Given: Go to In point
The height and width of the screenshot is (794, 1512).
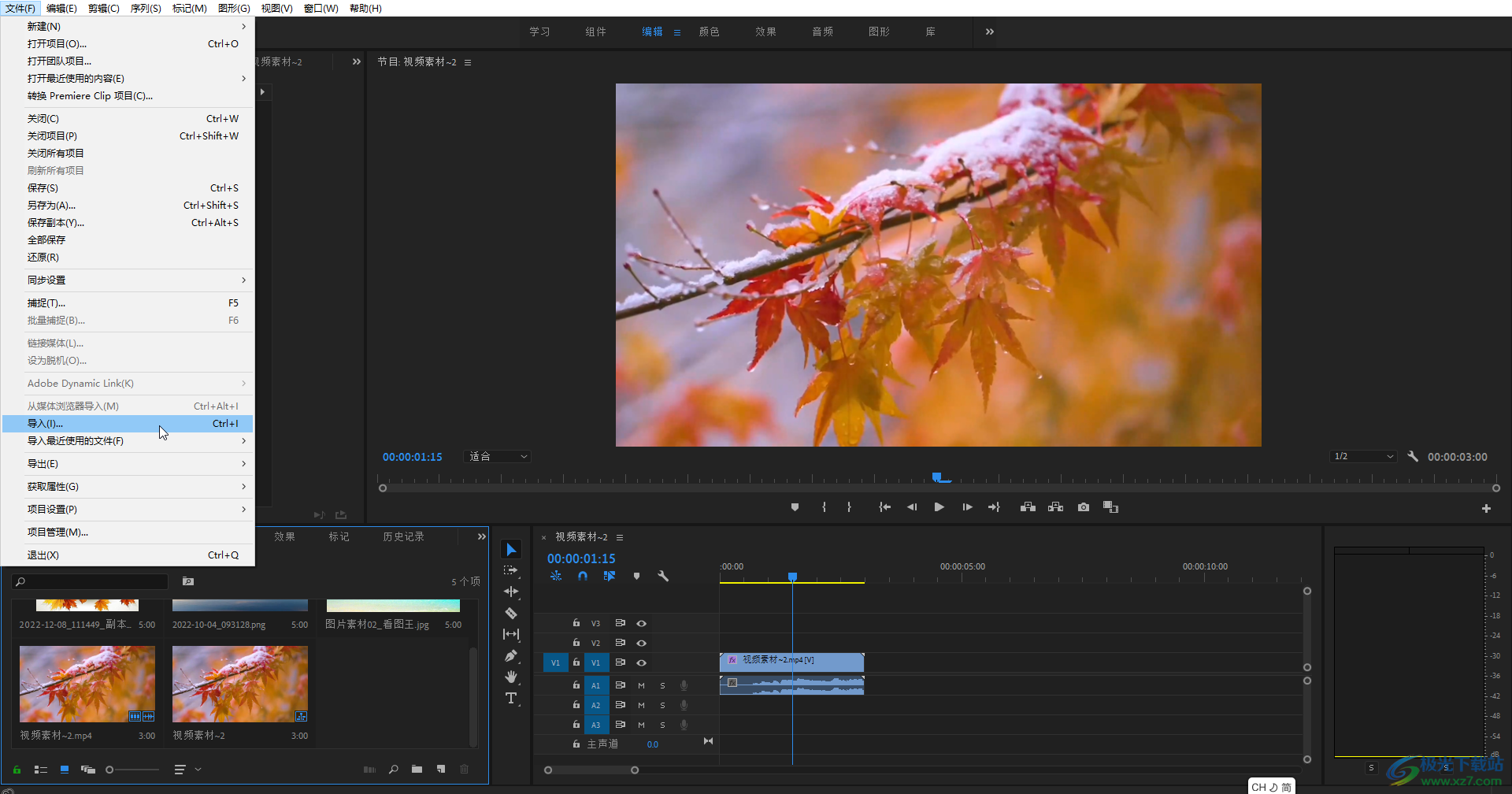Looking at the screenshot, I should click(884, 507).
